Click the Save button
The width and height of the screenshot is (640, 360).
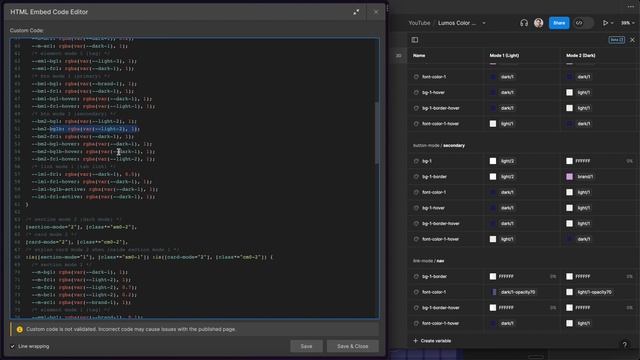pyautogui.click(x=306, y=346)
